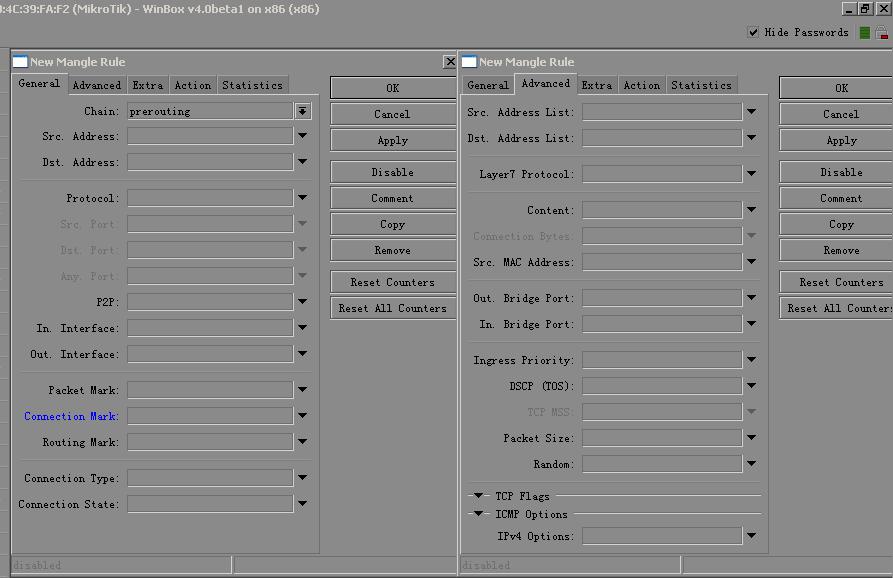Expand the Dst. Address field
This screenshot has height=578, width=893.
302,162
